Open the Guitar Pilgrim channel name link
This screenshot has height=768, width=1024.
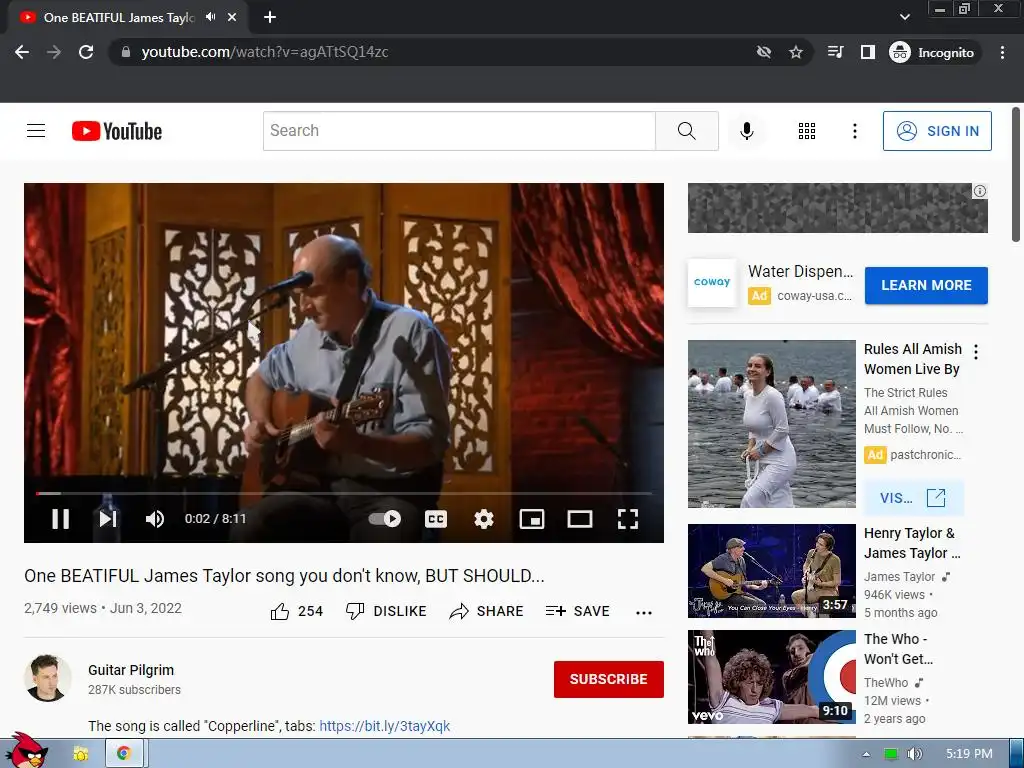tap(131, 670)
